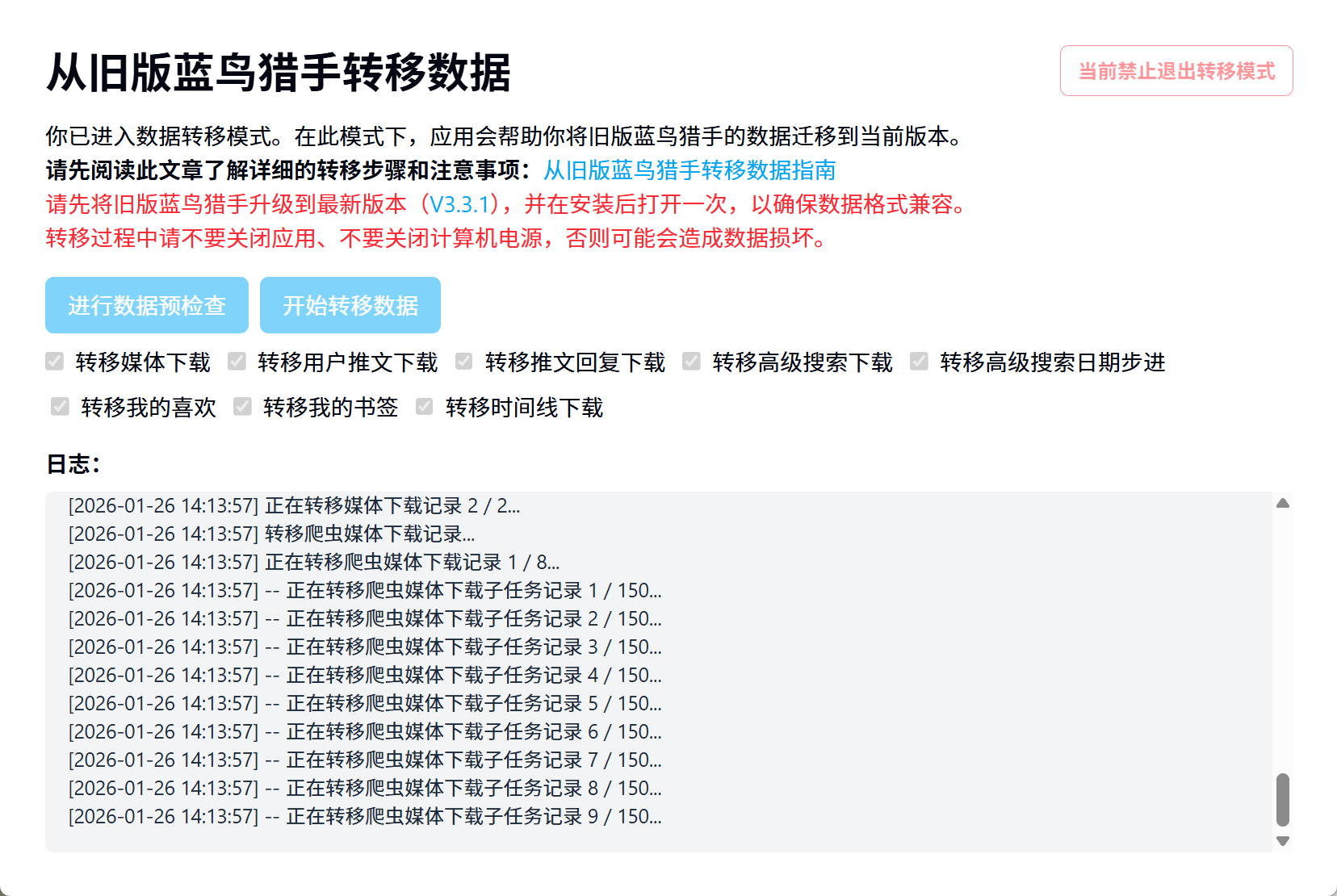Click the 进行数据预检查 button
The image size is (1337, 896).
click(x=146, y=305)
